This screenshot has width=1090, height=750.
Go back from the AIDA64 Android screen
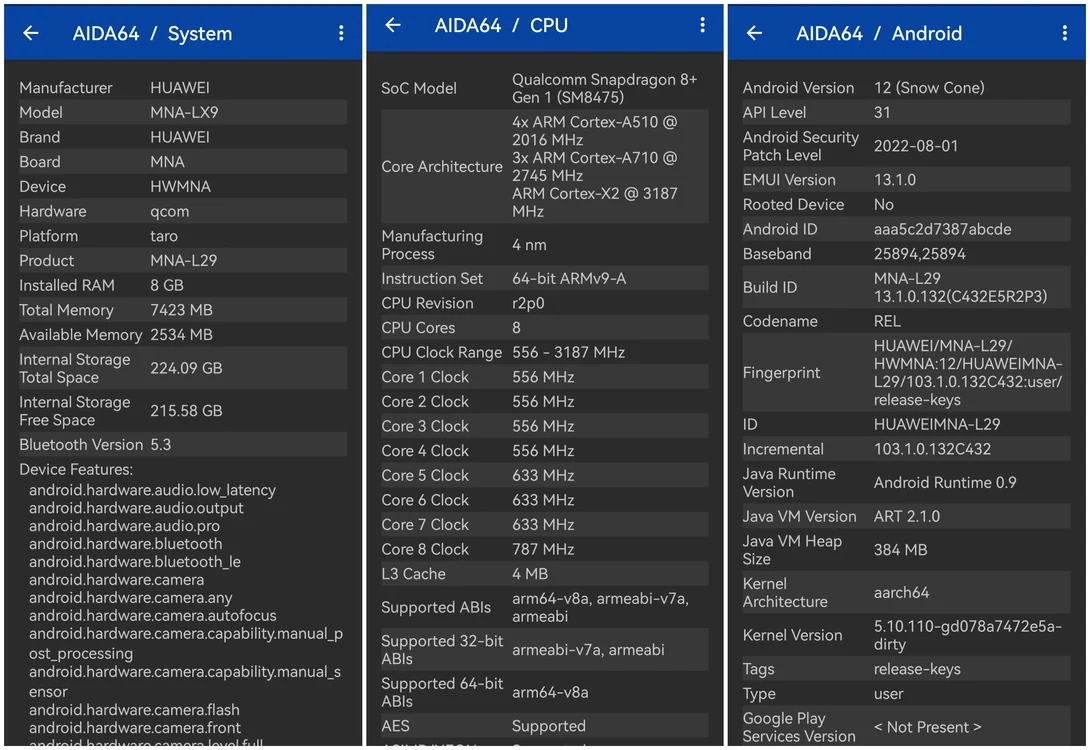(754, 33)
